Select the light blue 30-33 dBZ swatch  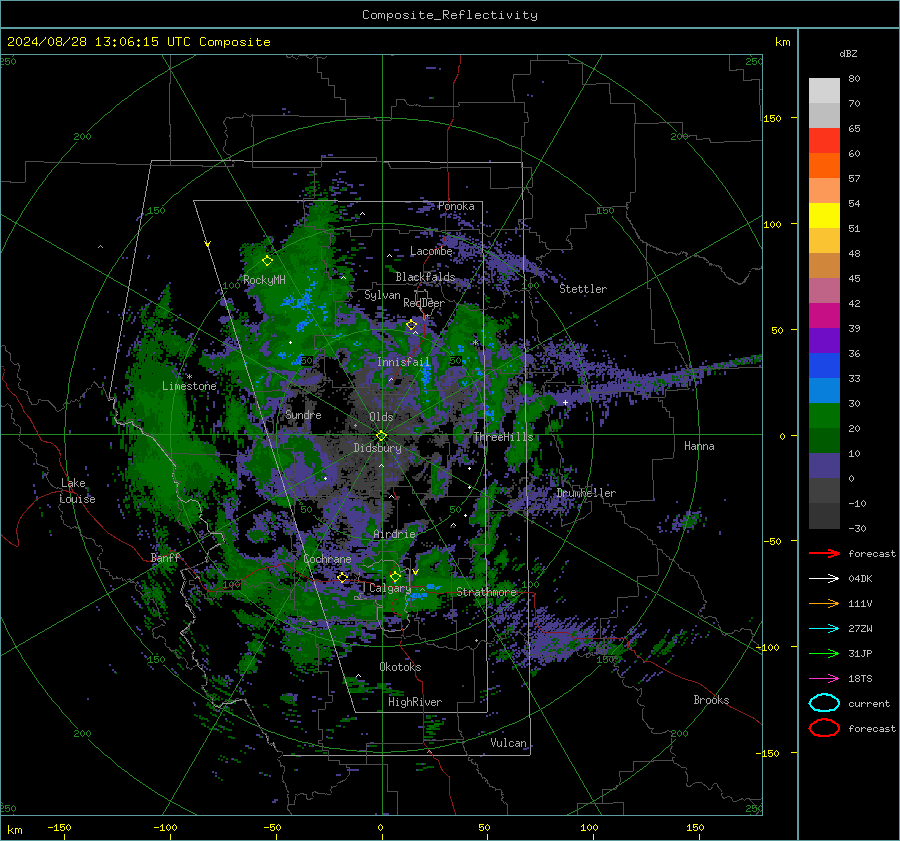pyautogui.click(x=824, y=391)
